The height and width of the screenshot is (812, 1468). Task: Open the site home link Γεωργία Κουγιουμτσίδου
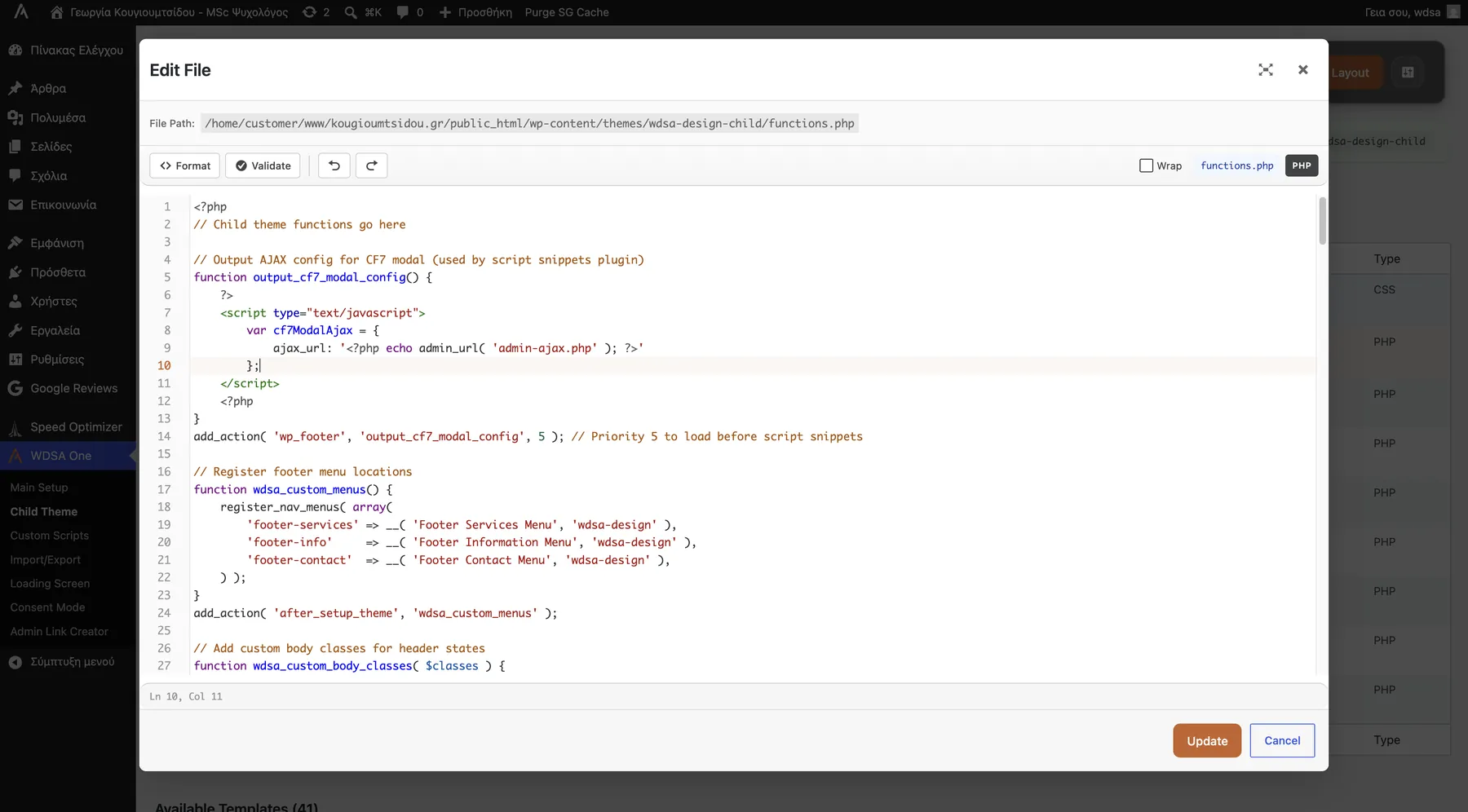(169, 12)
